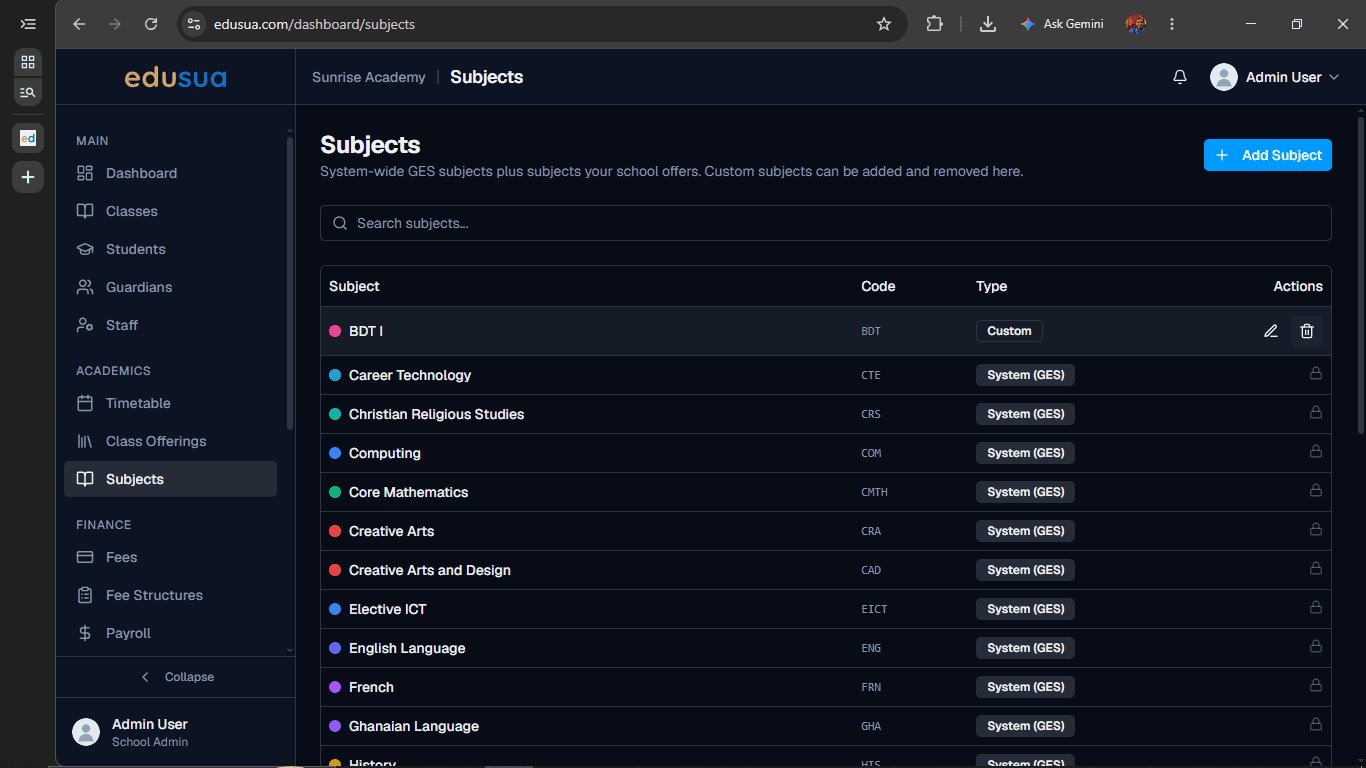This screenshot has width=1366, height=768.
Task: Click the CMTH code cell
Action: coord(874,492)
